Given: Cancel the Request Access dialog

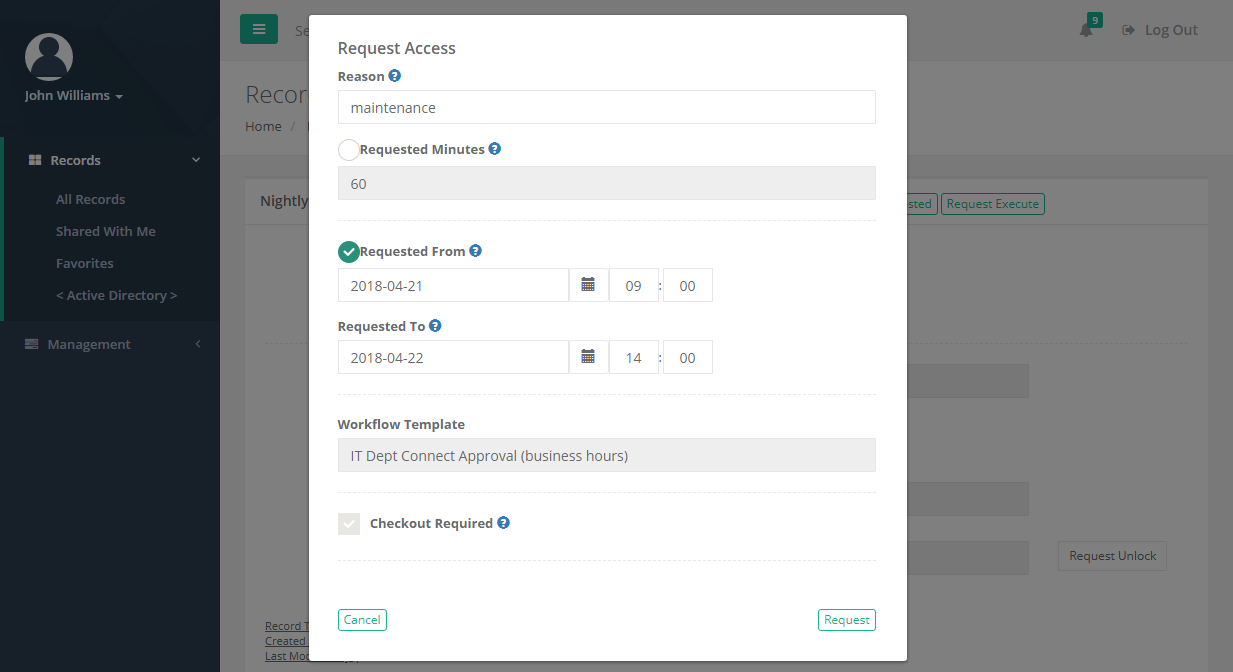Looking at the screenshot, I should (x=362, y=619).
